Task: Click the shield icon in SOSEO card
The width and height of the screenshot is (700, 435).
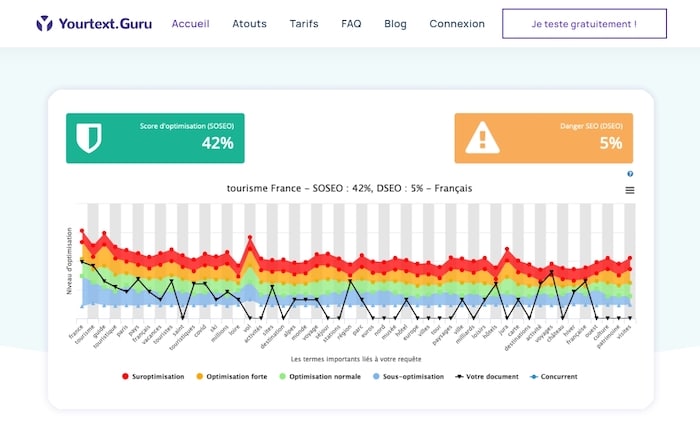Action: coord(89,138)
